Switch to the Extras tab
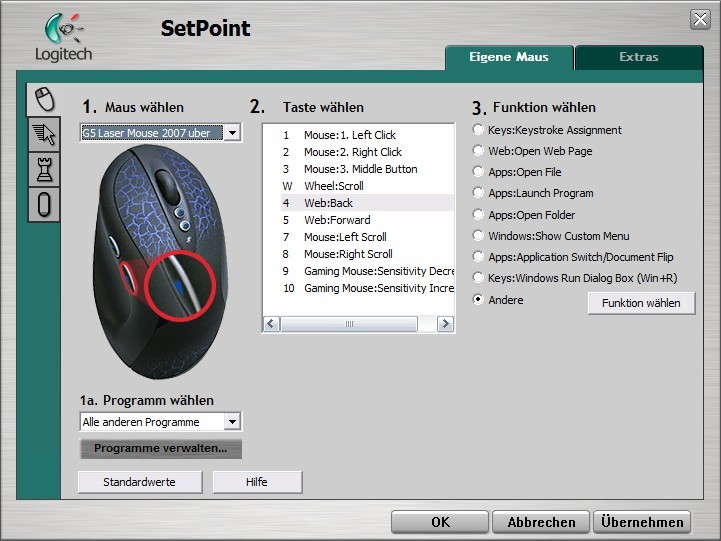This screenshot has height=541, width=721. (x=639, y=57)
